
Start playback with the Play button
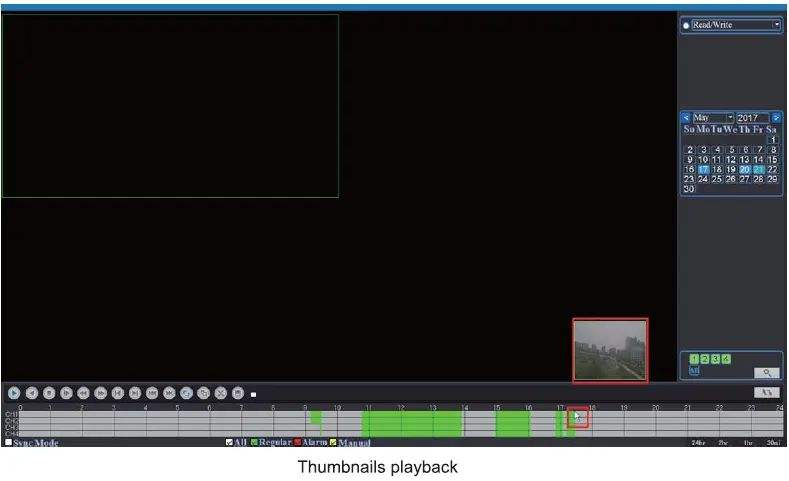14,393
